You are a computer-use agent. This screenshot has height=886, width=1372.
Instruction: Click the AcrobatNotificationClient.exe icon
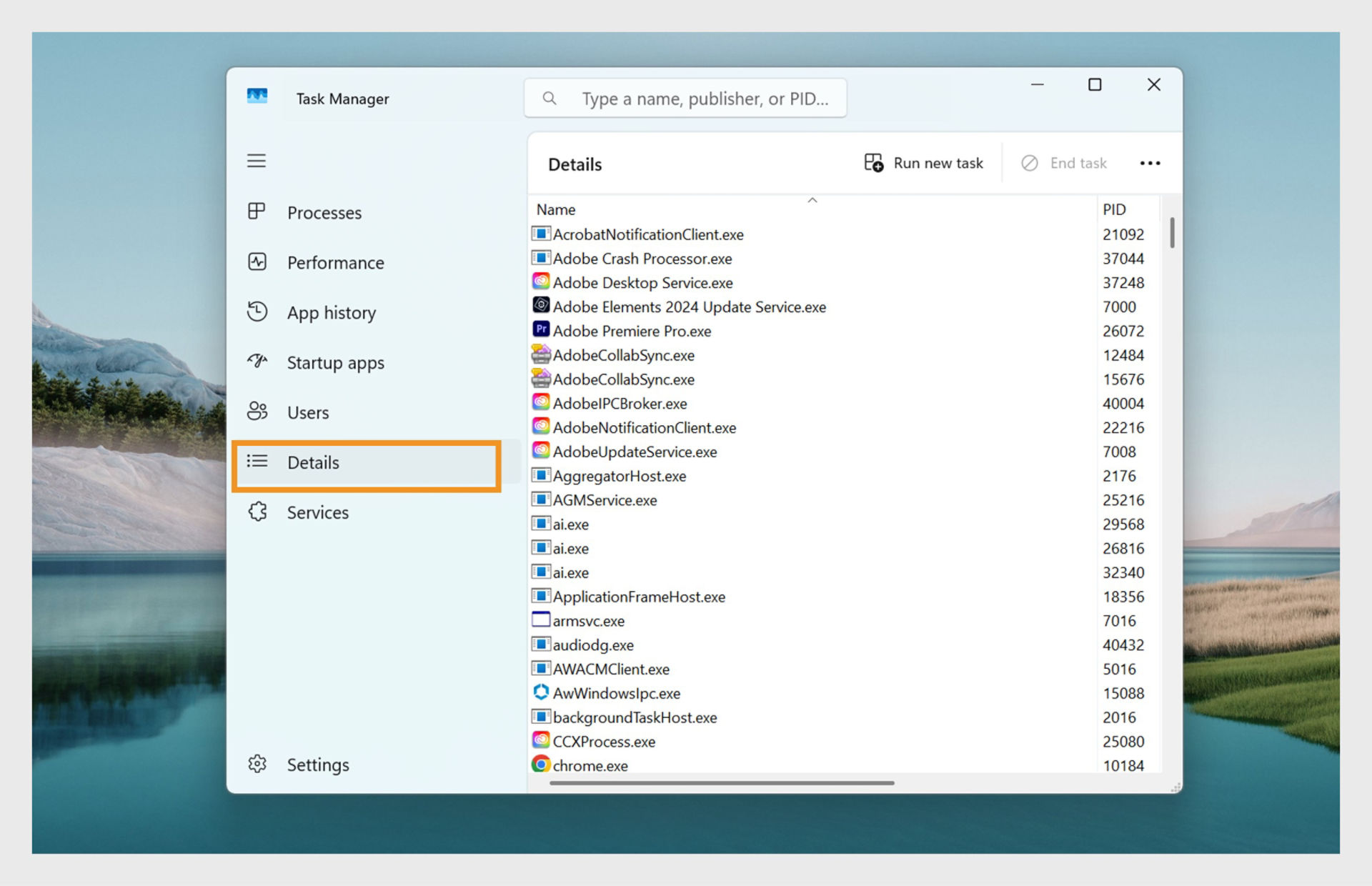coord(542,233)
